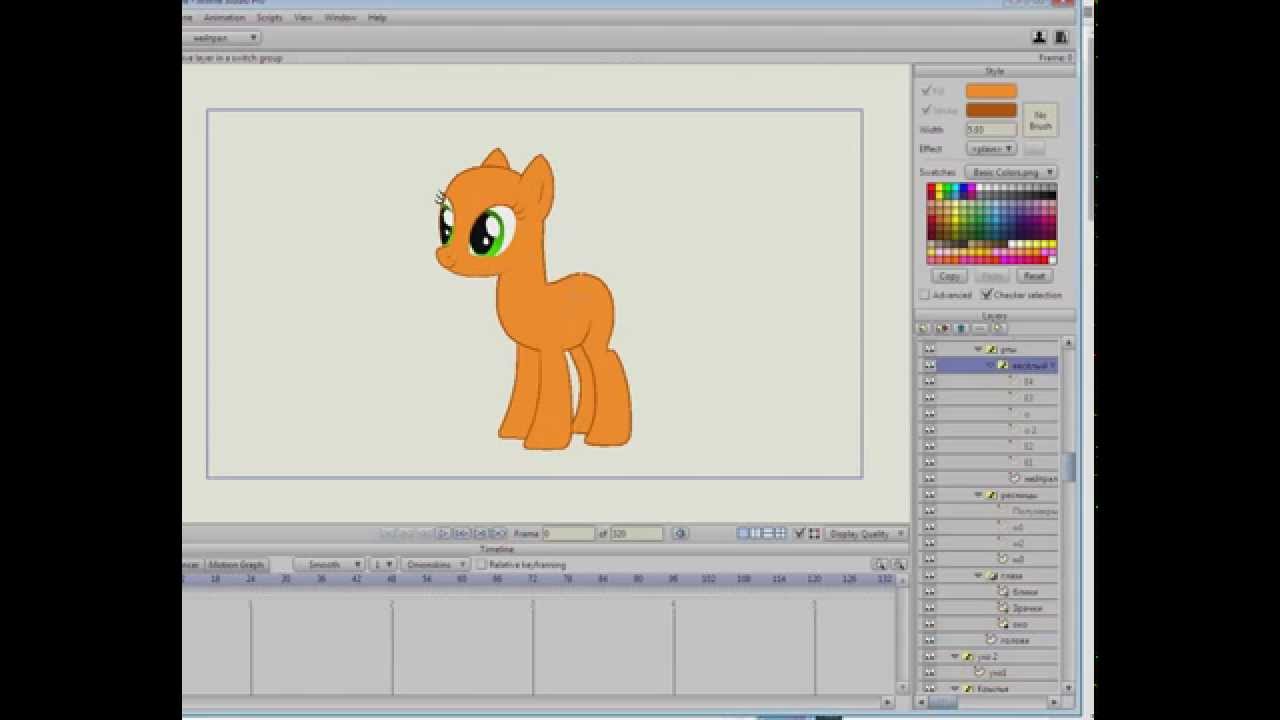Image resolution: width=1280 pixels, height=720 pixels.
Task: Open the Display Quality dropdown
Action: (866, 534)
